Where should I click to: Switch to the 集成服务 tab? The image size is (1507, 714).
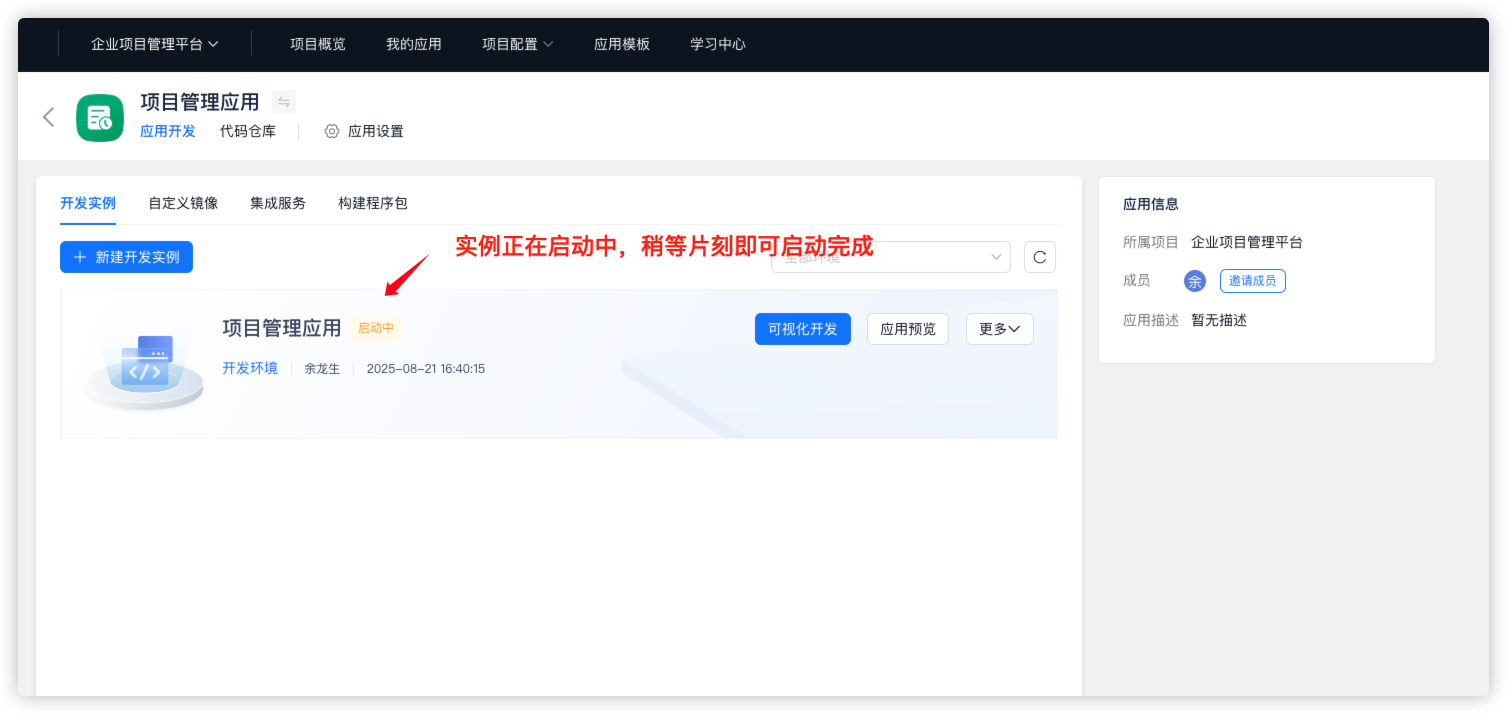[278, 203]
